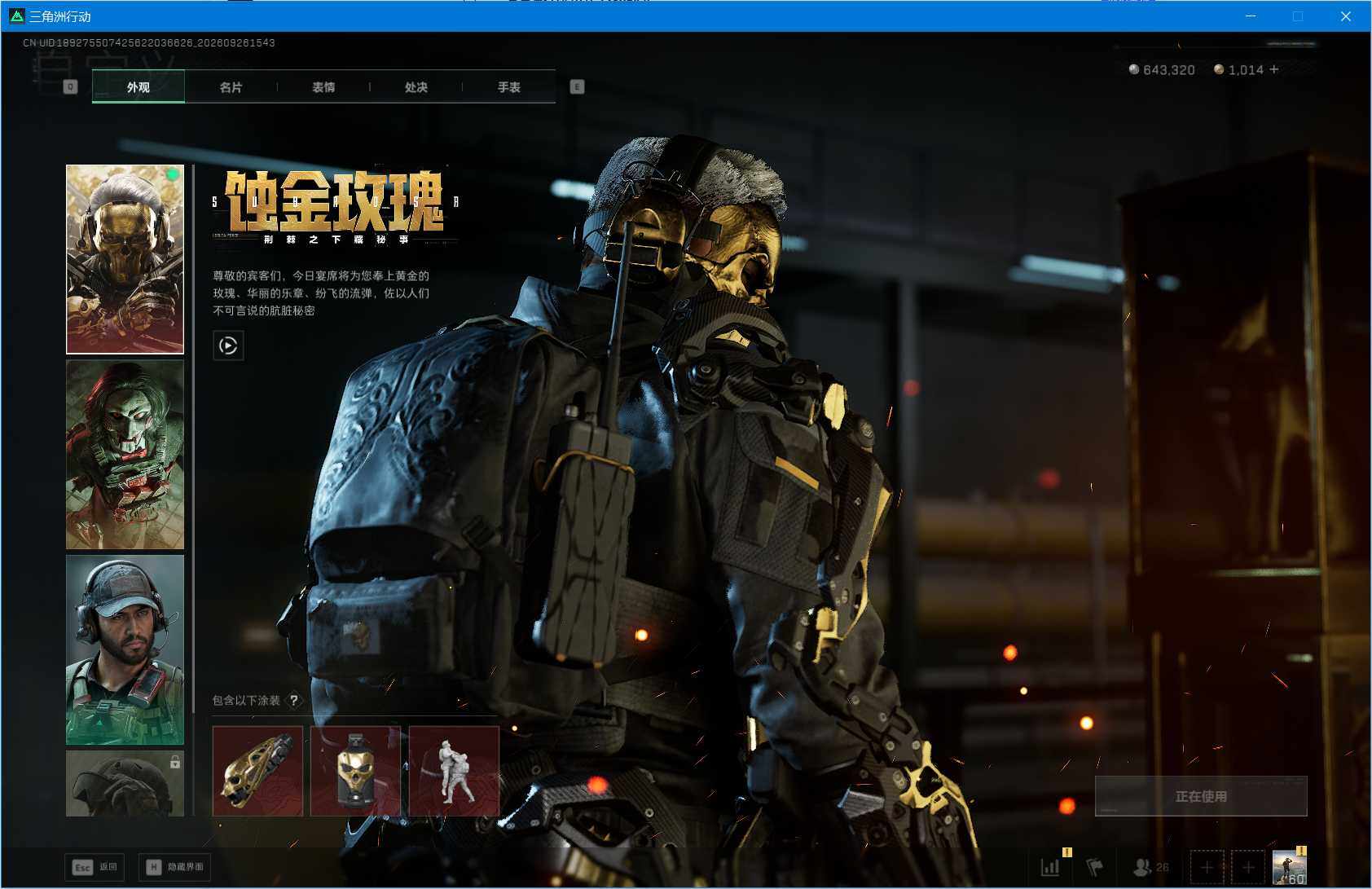
Task: Click the 隐藏界面 button
Action: 175,867
